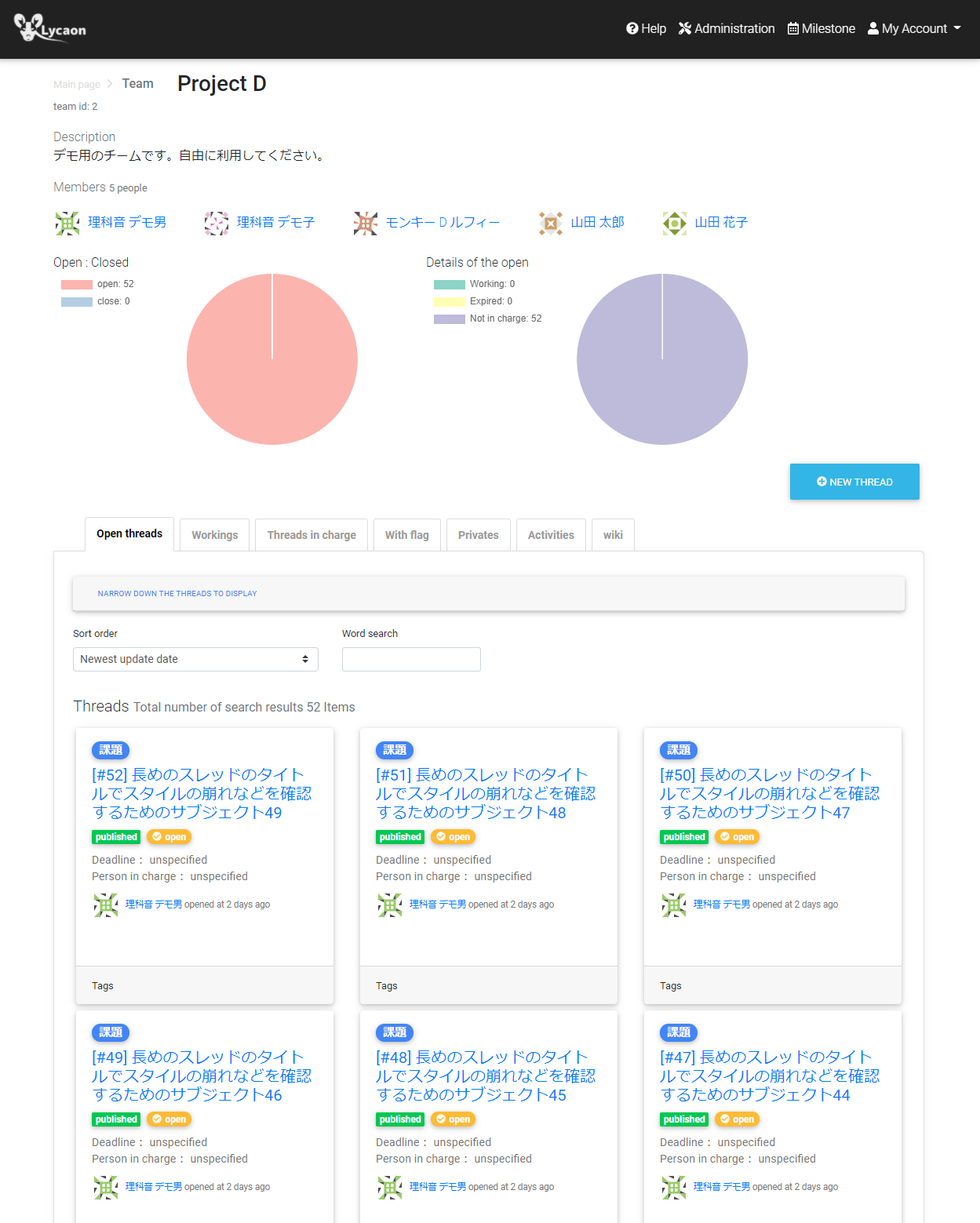Viewport: 980px width, 1223px height.
Task: Open Help from the question mark icon
Action: coord(632,28)
